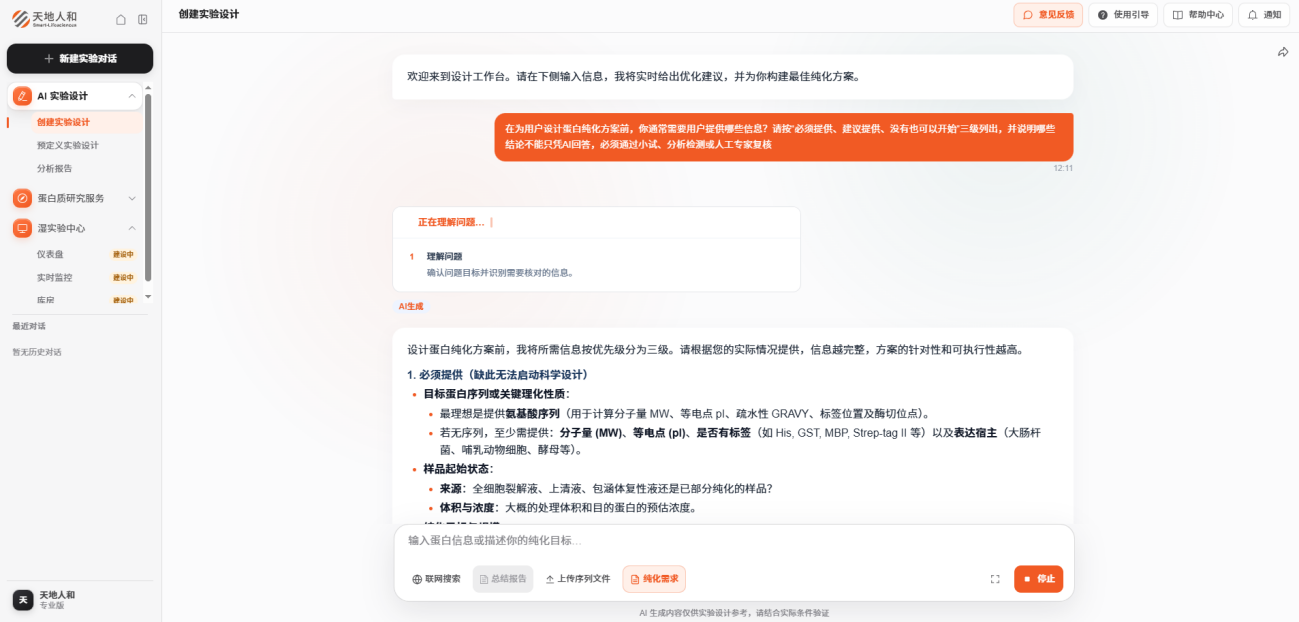This screenshot has width=1299, height=622.
Task: Click the orange user message bubble
Action: coord(784,137)
